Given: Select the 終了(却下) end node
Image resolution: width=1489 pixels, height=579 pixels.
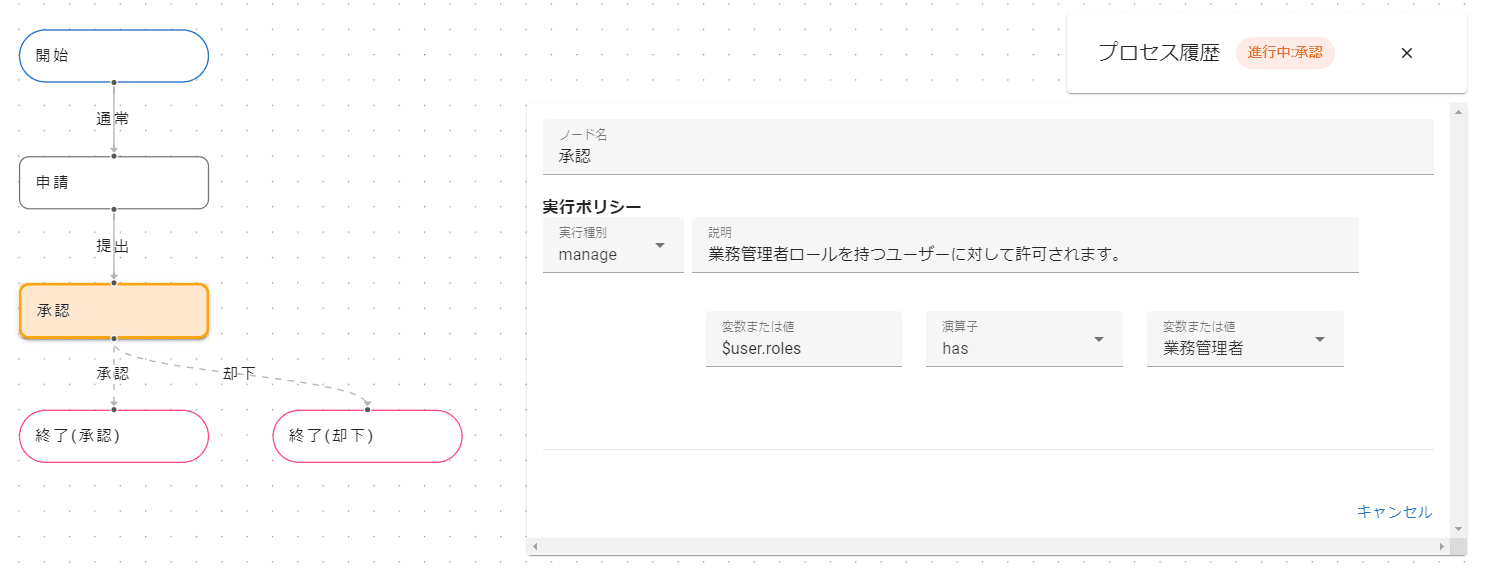Looking at the screenshot, I should 367,436.
